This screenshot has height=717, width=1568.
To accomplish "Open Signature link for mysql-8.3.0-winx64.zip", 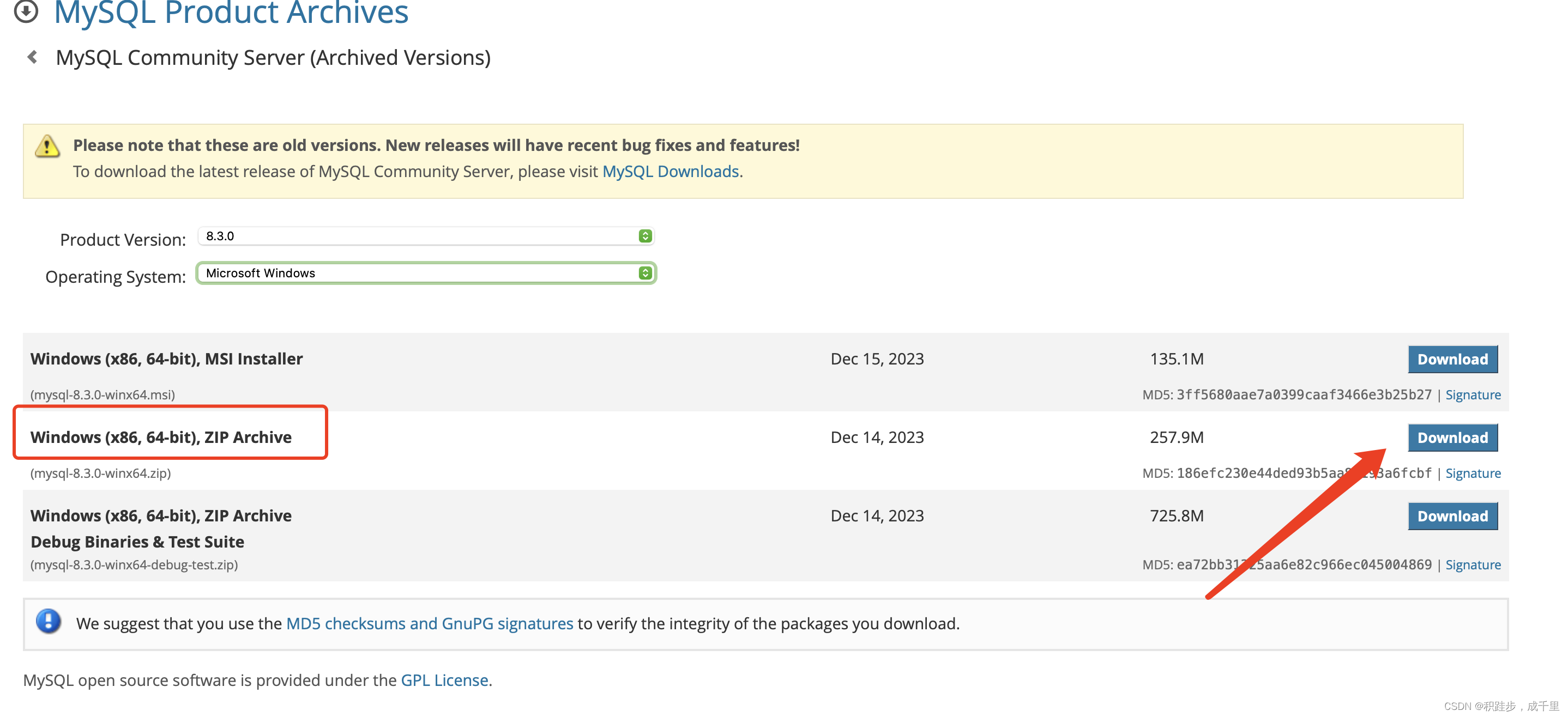I will [1473, 474].
